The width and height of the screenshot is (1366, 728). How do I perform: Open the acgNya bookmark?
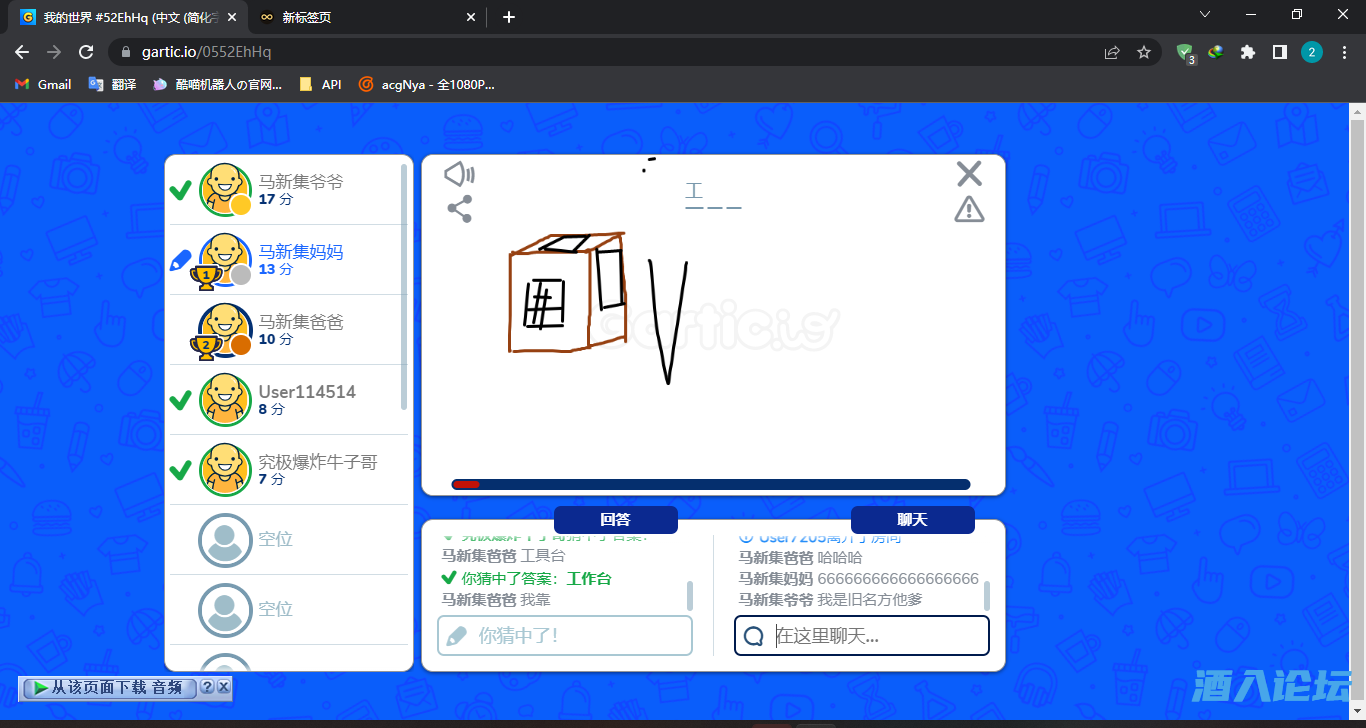click(x=421, y=84)
